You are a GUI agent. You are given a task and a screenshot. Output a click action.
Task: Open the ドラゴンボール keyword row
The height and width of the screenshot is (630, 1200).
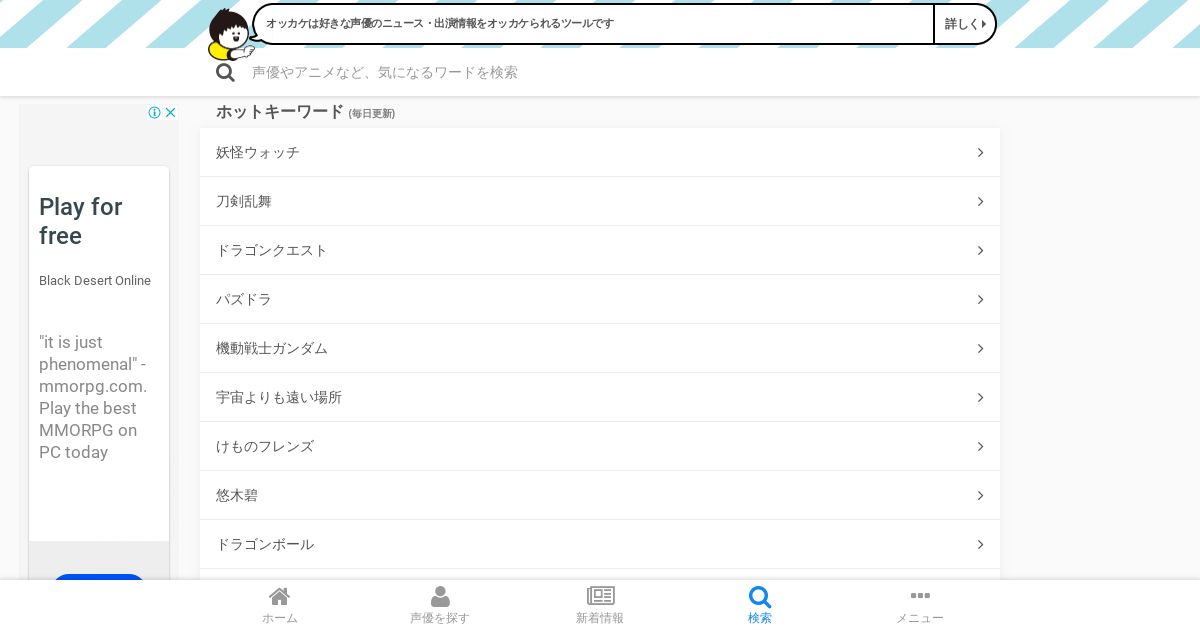coord(600,544)
